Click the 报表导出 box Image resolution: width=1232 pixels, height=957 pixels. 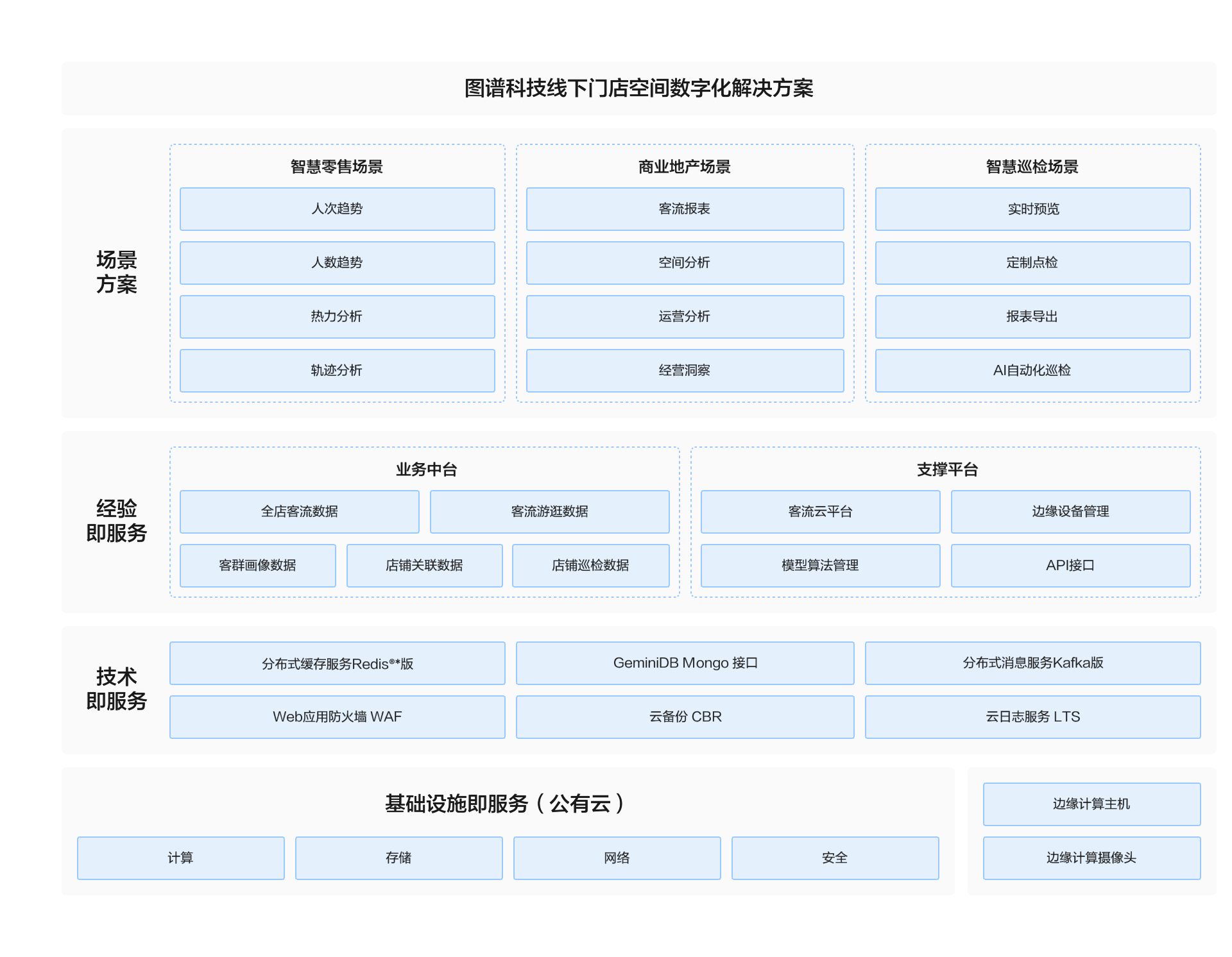click(1033, 317)
